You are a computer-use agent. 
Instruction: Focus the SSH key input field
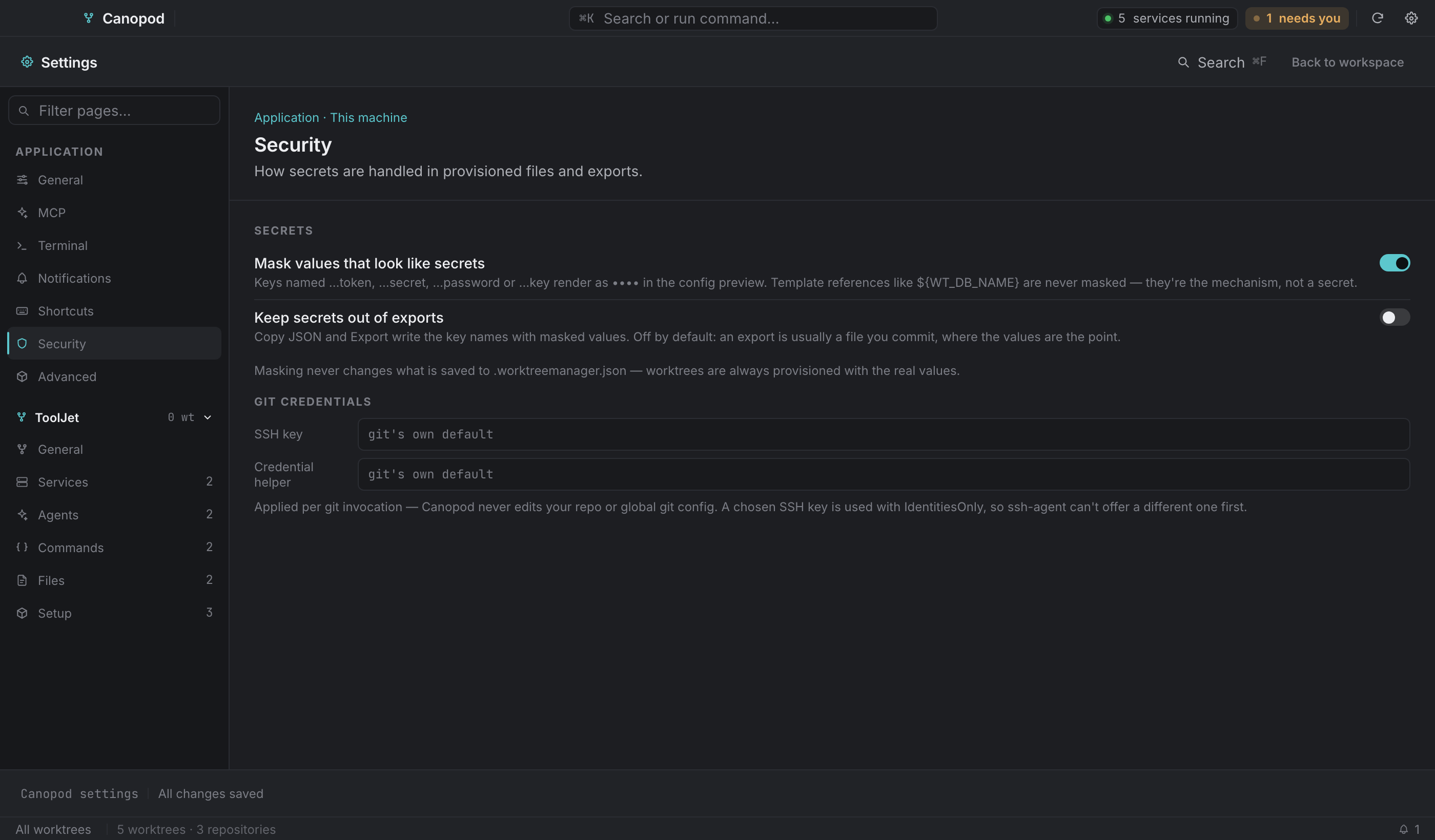point(883,434)
